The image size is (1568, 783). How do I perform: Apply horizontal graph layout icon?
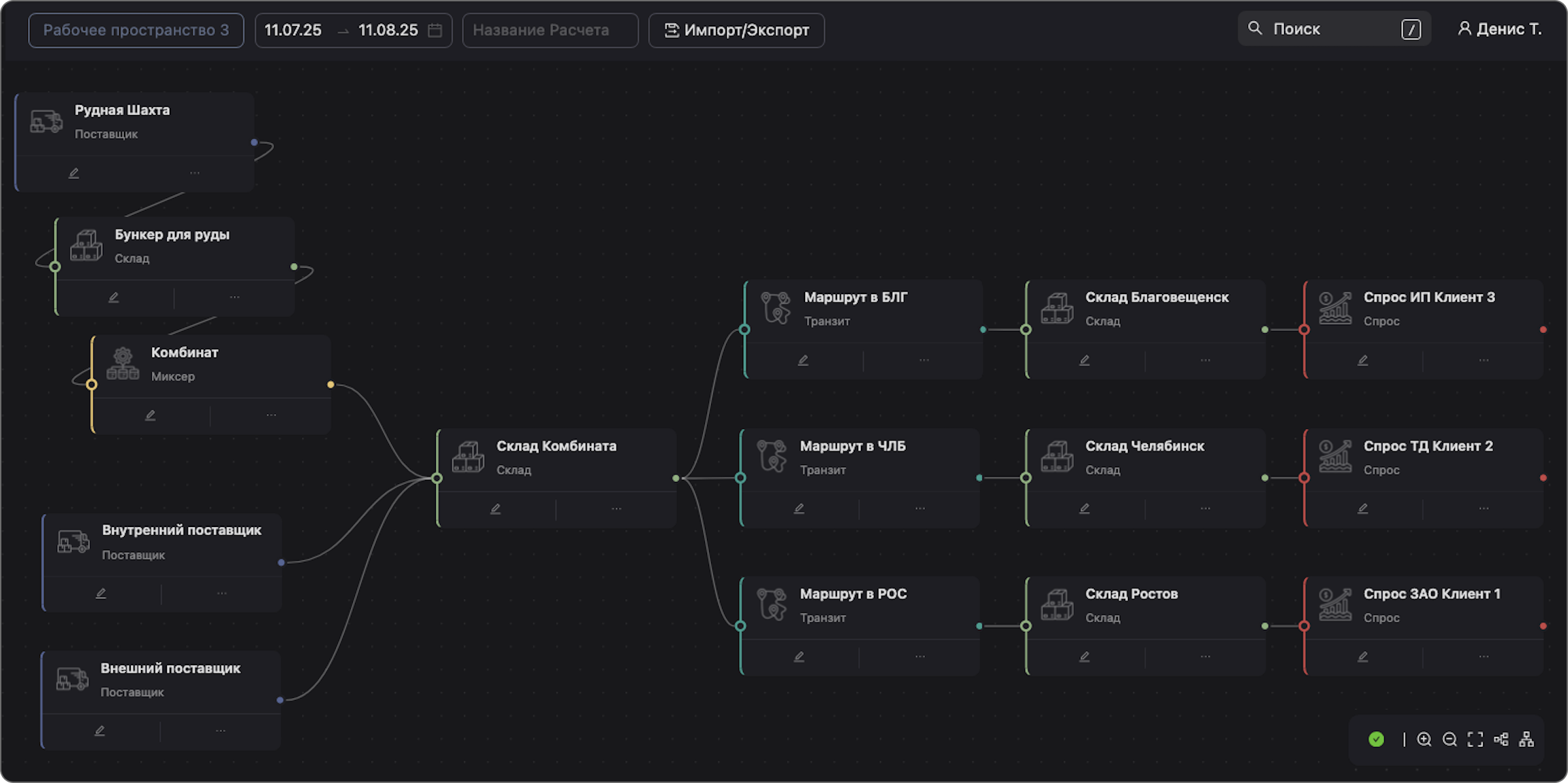pos(1501,739)
